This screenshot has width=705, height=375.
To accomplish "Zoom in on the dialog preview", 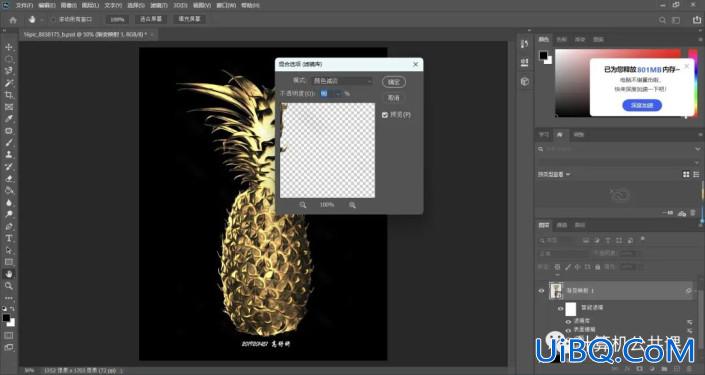I will (x=352, y=205).
